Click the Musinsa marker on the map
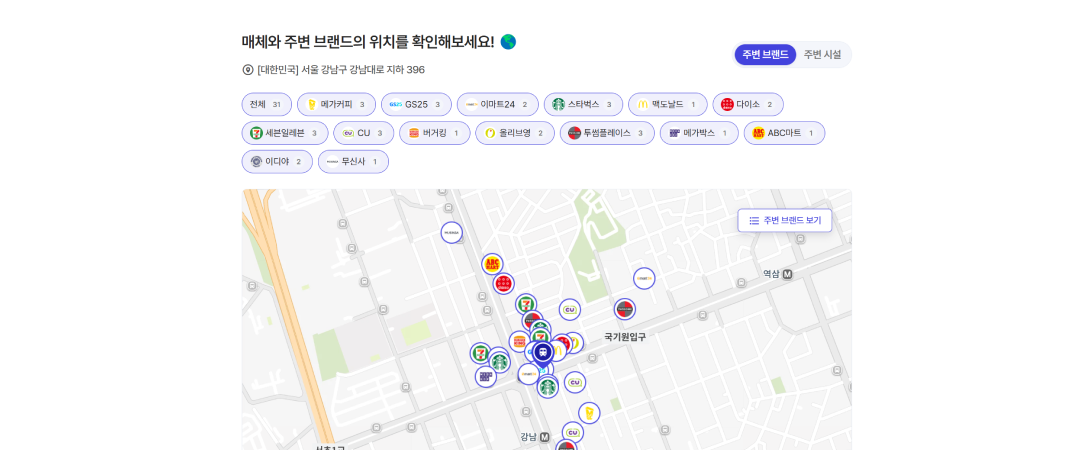This screenshot has width=1080, height=450. point(451,232)
